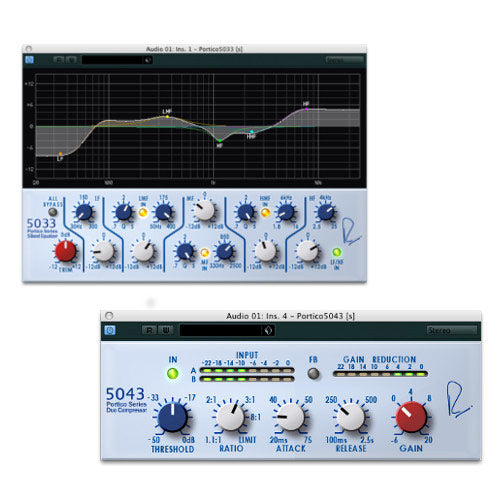Toggle the ALL BYPASS button on the 5033 equalizer

(52, 212)
